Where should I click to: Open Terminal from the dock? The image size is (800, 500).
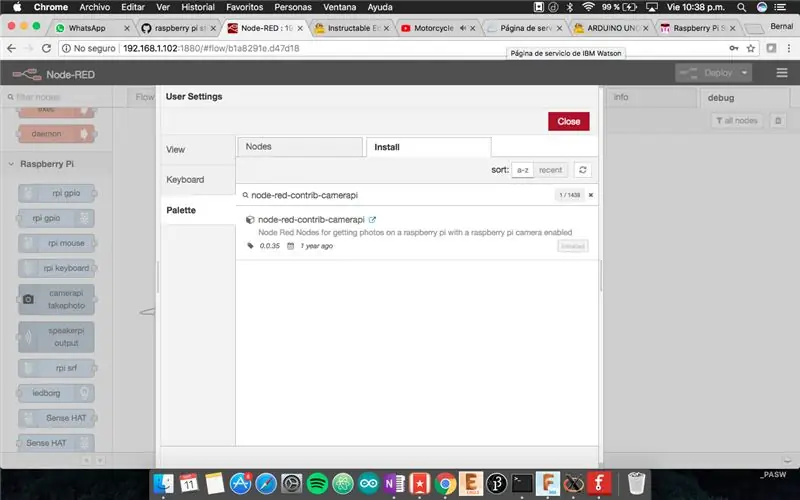522,483
